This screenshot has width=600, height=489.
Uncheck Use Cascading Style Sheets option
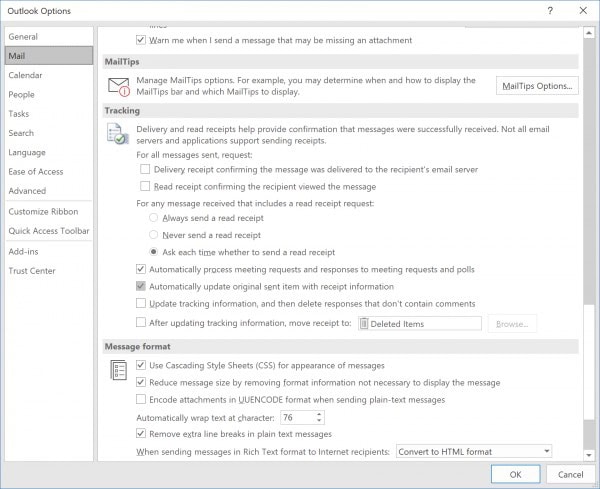(x=141, y=366)
